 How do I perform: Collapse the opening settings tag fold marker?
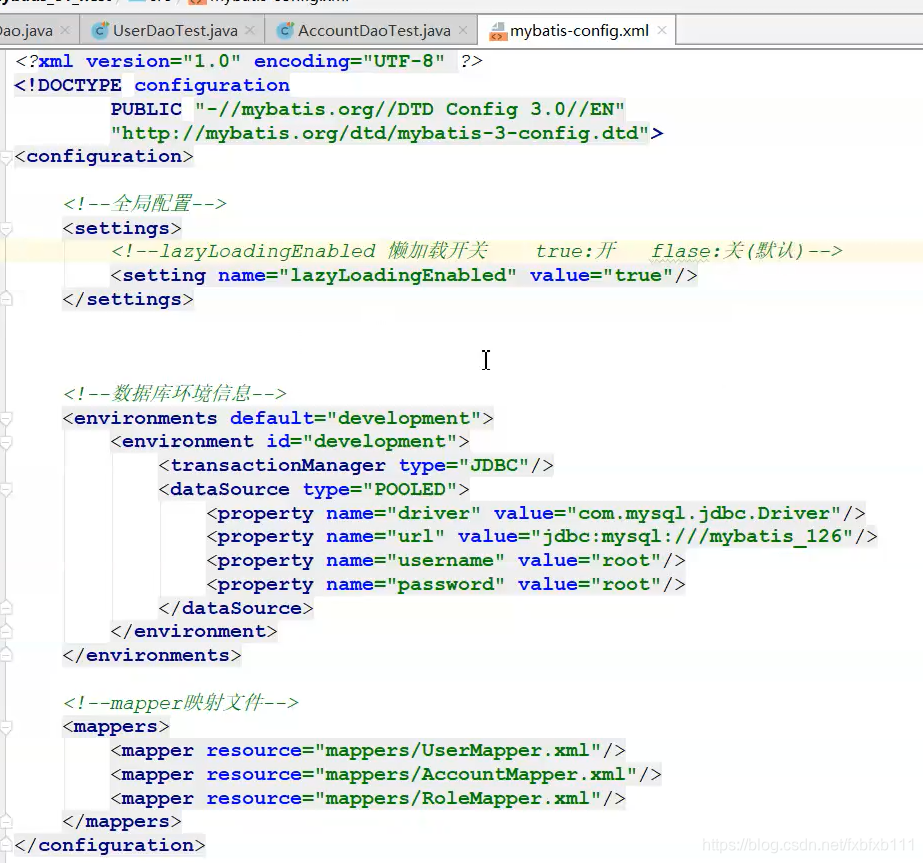[x=5, y=228]
